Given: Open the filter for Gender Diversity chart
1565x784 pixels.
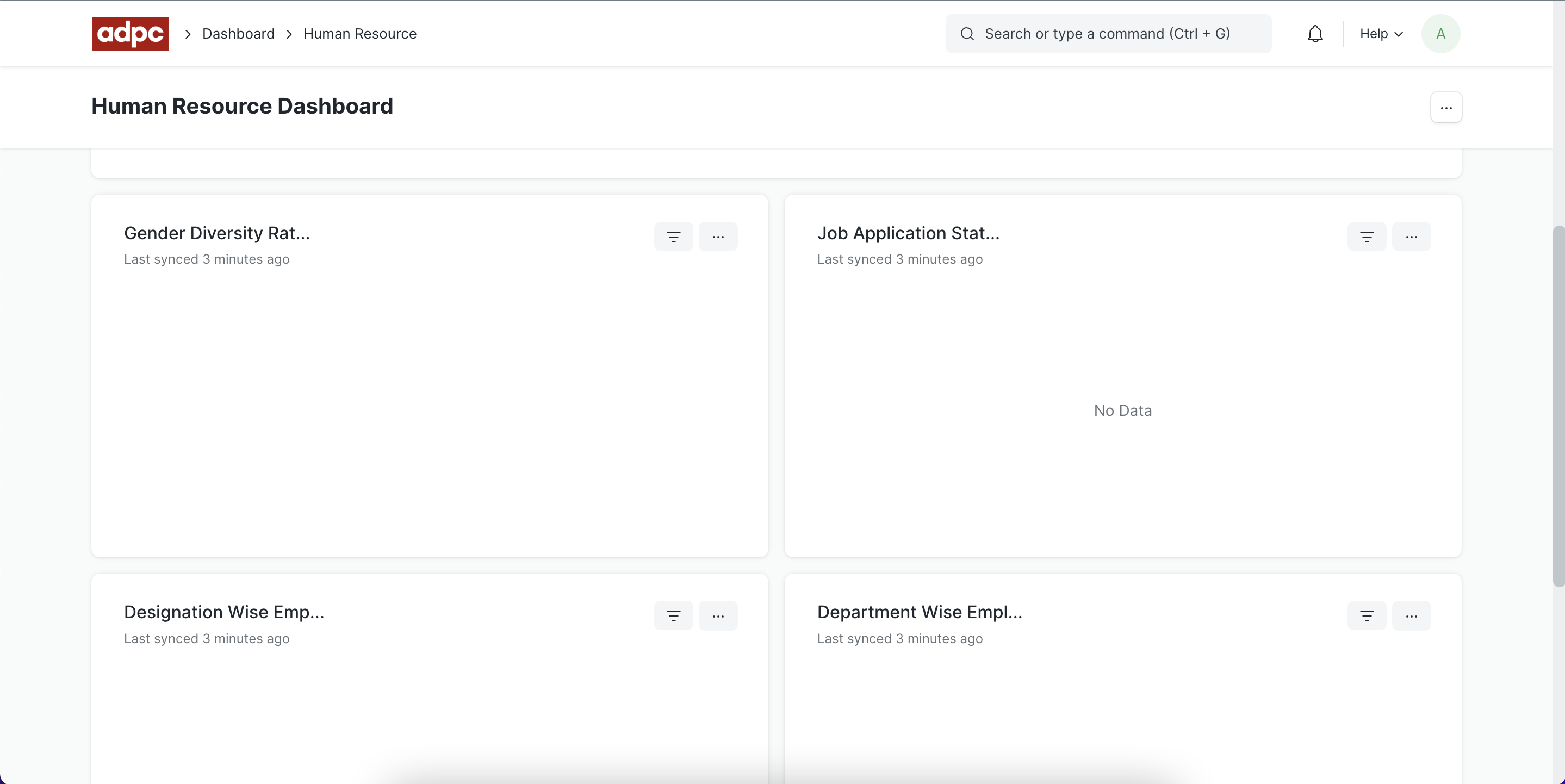Looking at the screenshot, I should pyautogui.click(x=673, y=236).
